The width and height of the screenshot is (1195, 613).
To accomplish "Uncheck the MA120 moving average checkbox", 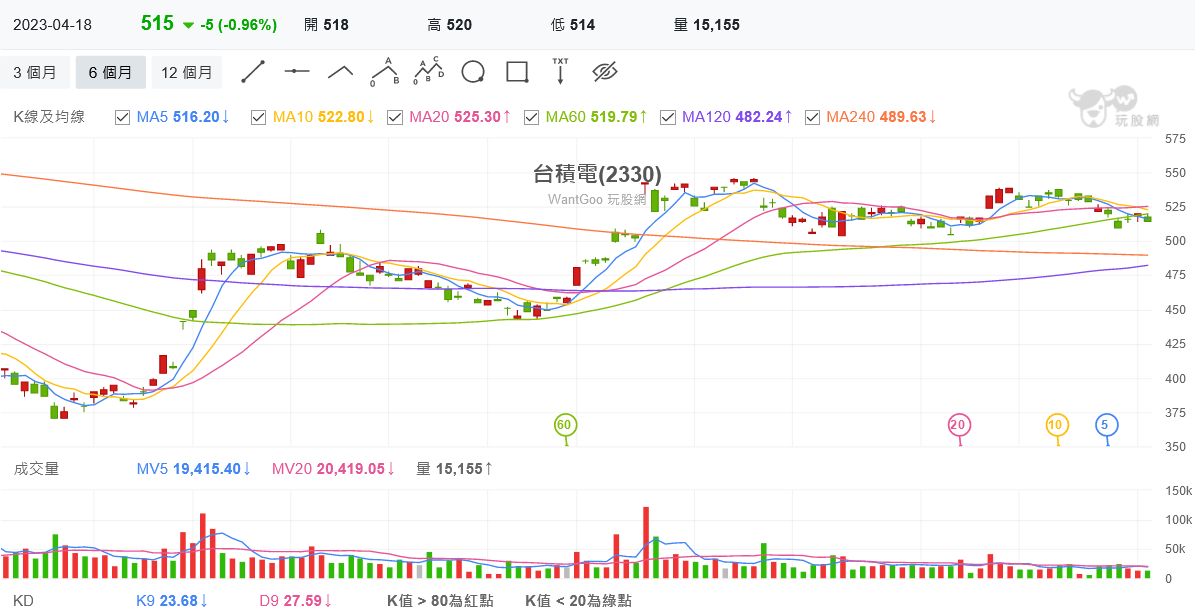I will coord(668,117).
